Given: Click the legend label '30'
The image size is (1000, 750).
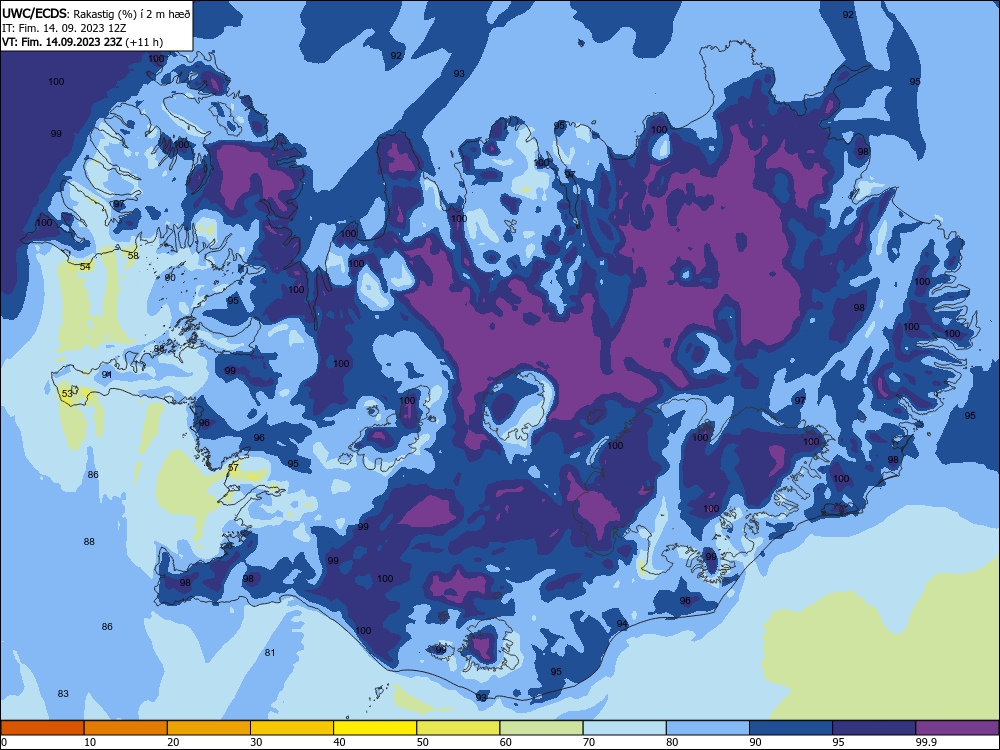Looking at the screenshot, I should pyautogui.click(x=256, y=742).
